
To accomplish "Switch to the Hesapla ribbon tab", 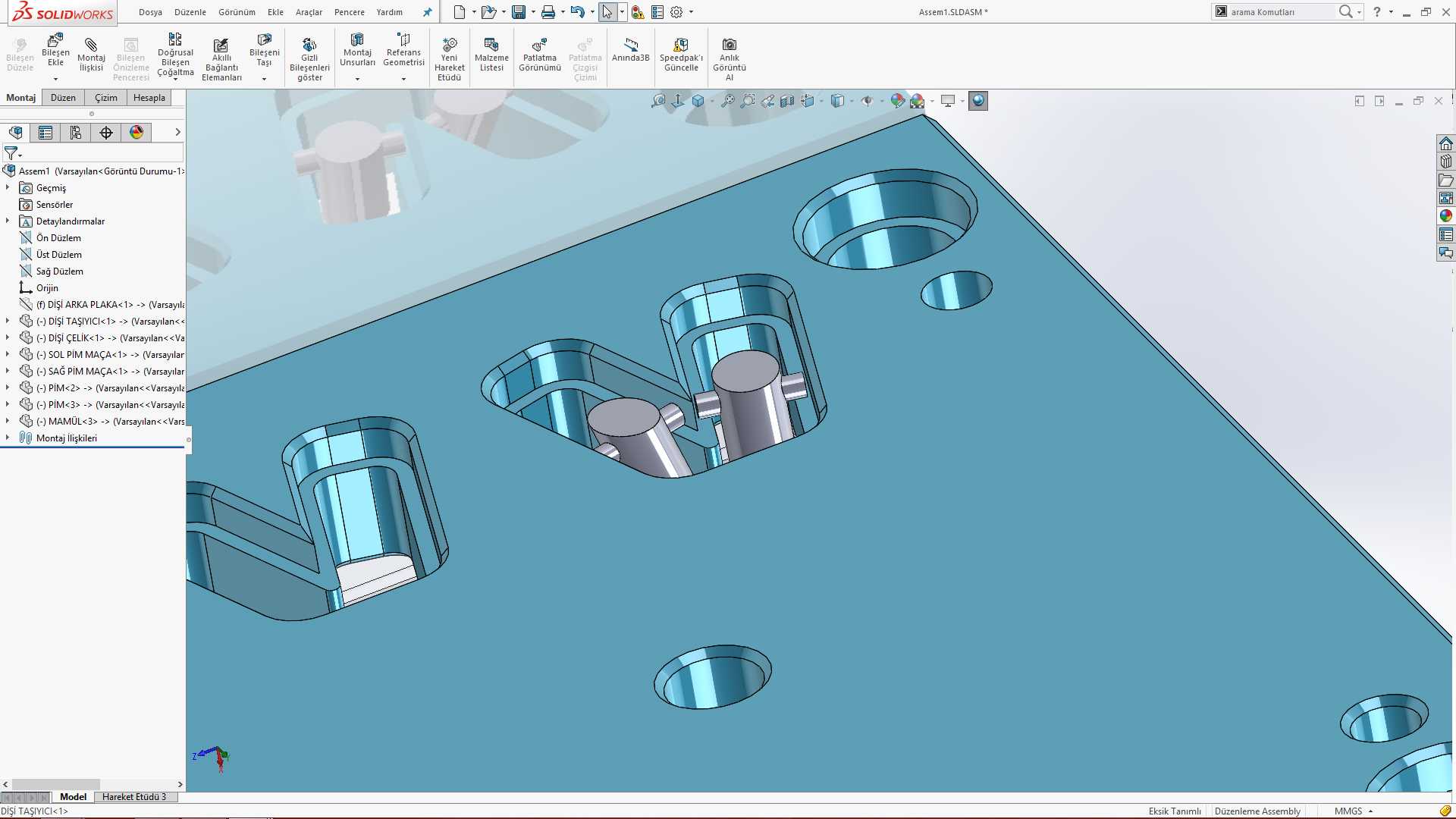I will pos(149,98).
